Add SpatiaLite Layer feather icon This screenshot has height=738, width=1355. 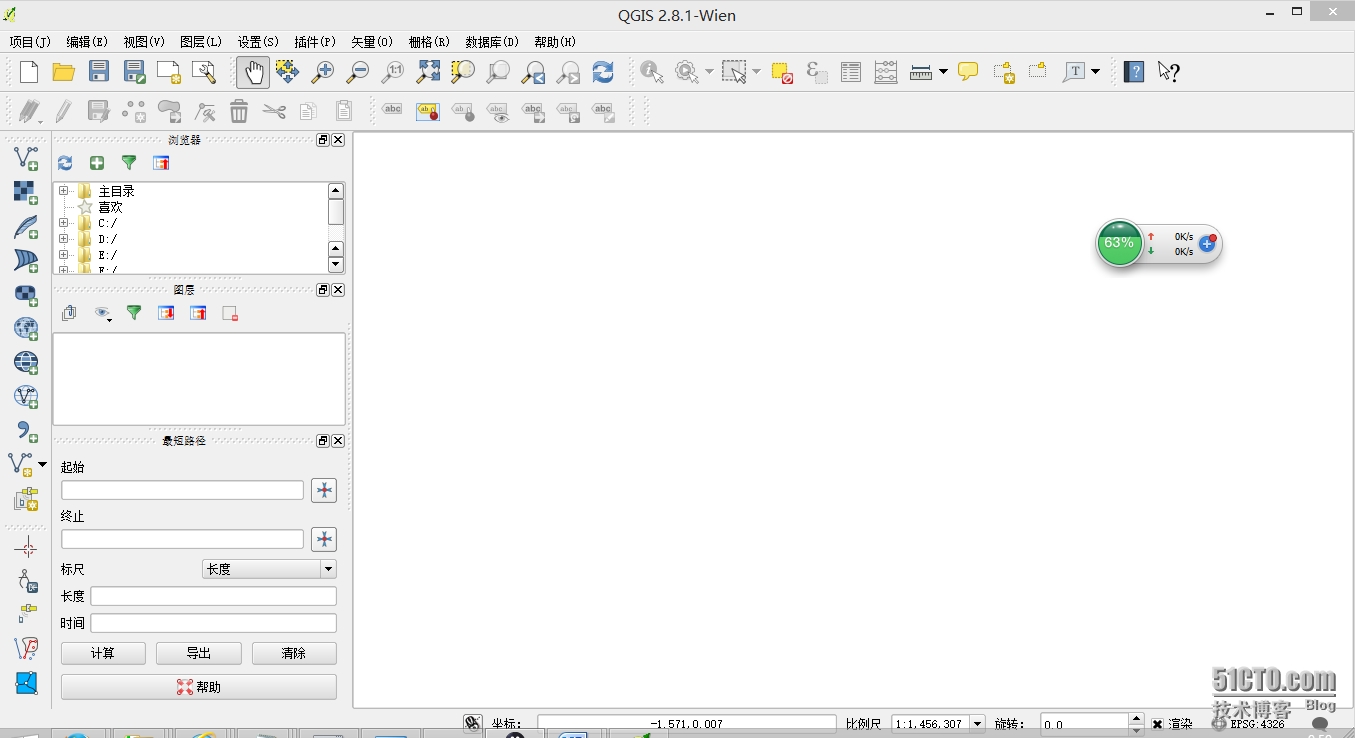pos(26,226)
